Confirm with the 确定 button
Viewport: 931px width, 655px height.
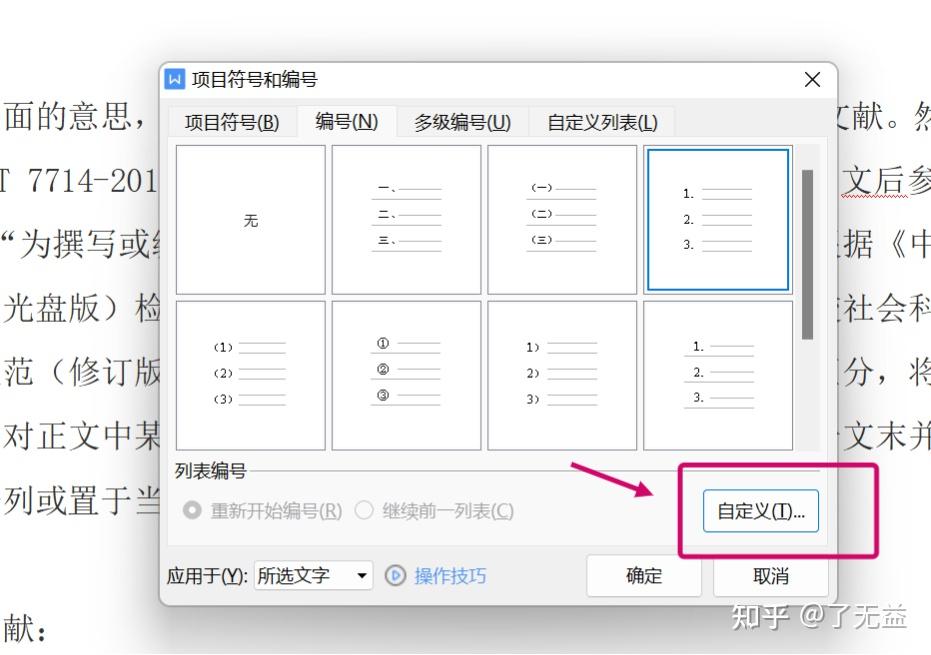[644, 575]
